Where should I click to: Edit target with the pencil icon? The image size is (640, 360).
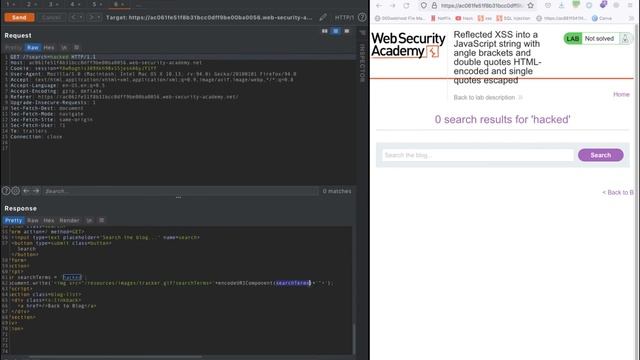[323, 18]
